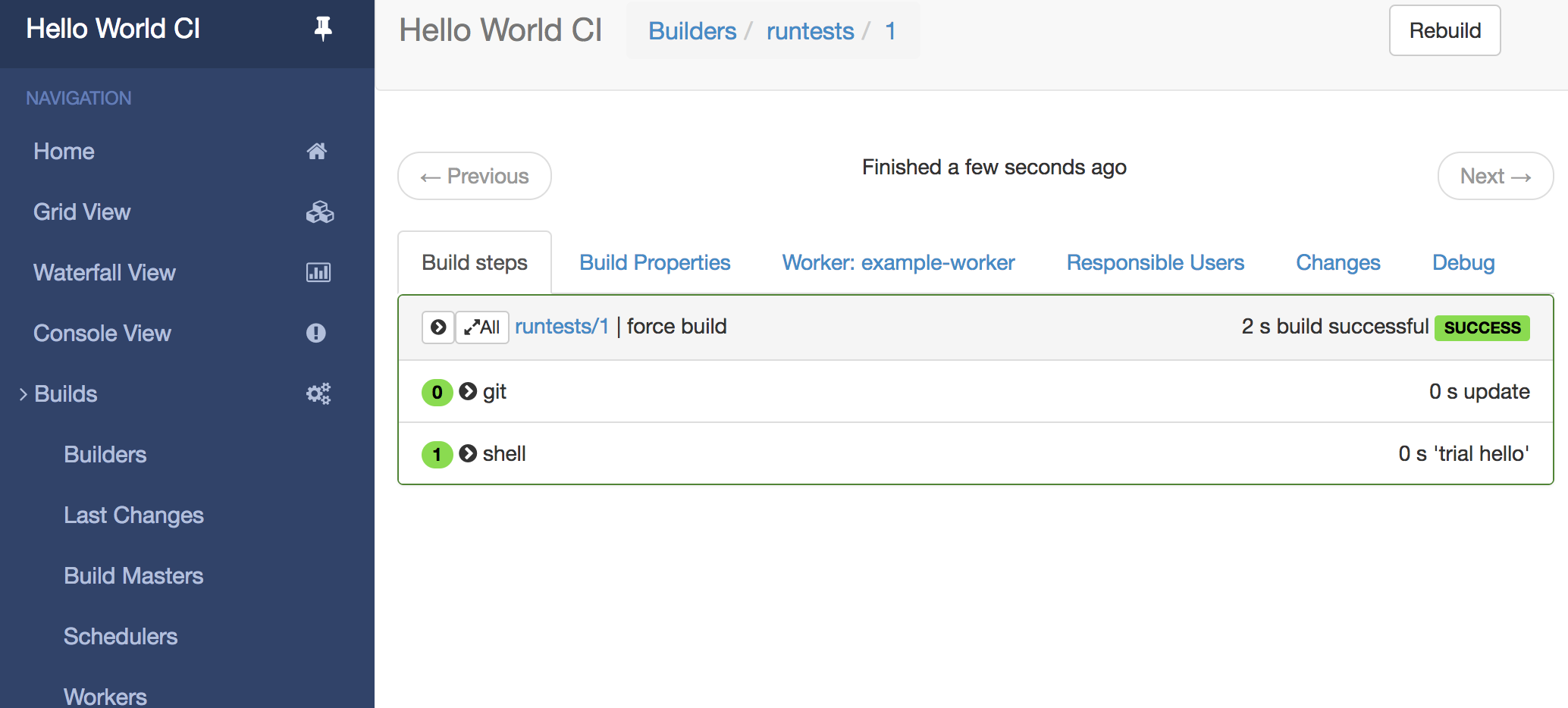Image resolution: width=1568 pixels, height=708 pixels.
Task: Open the Worker: example-worker tab
Action: tap(898, 262)
